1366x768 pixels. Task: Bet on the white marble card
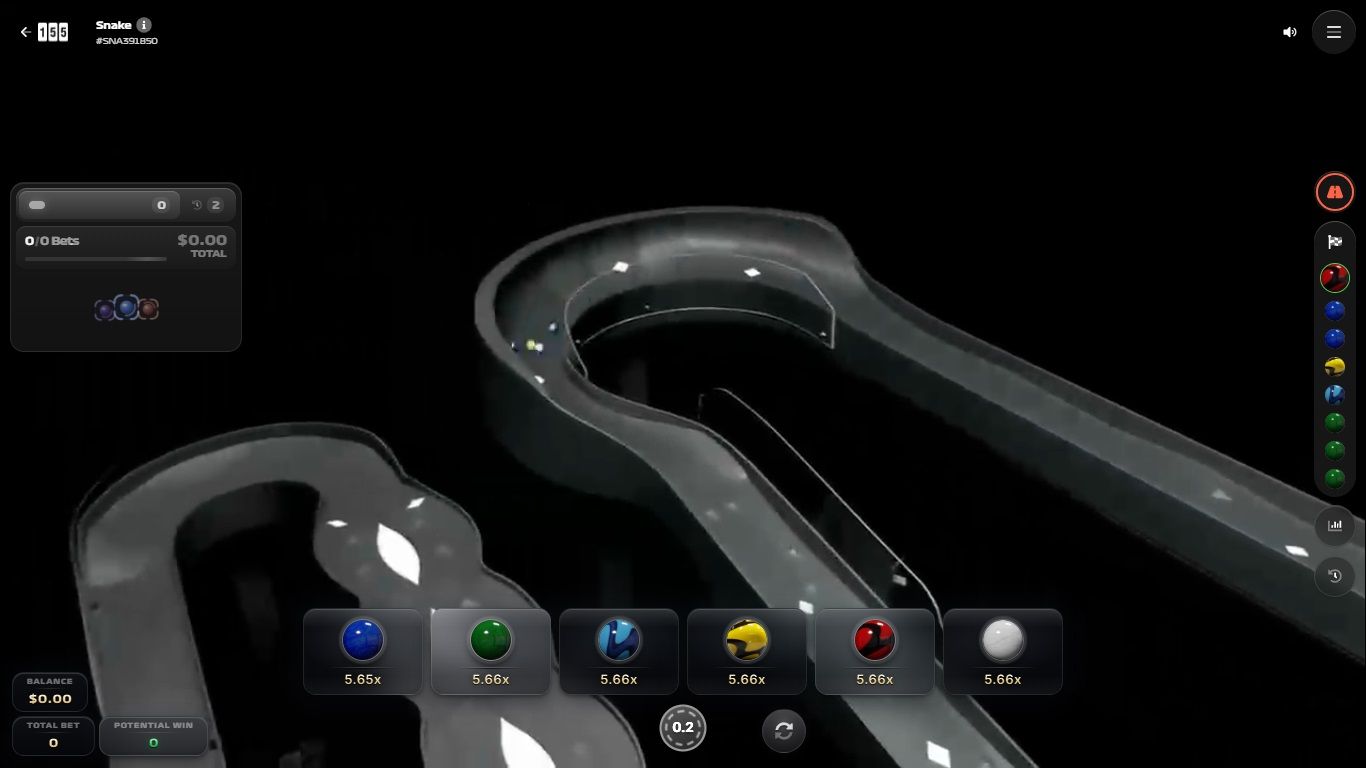click(x=1003, y=651)
